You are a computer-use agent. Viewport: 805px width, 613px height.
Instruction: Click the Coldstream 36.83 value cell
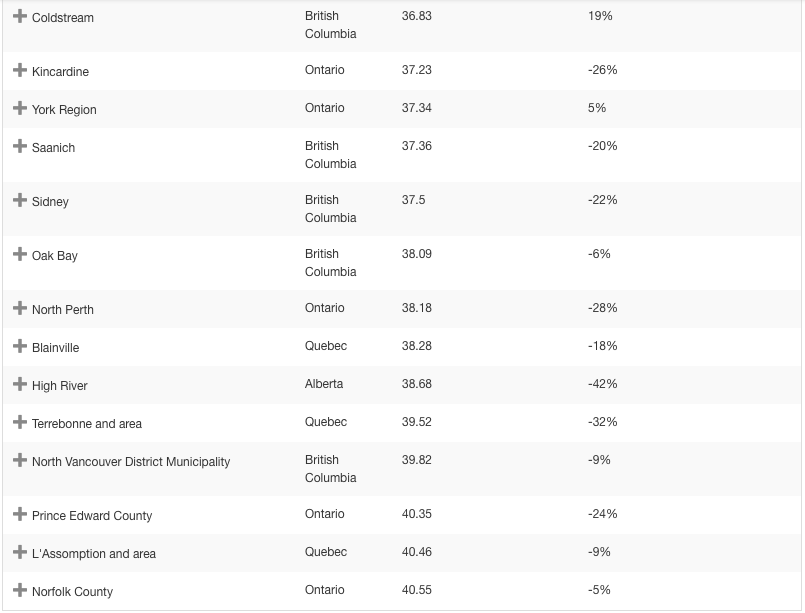[417, 16]
